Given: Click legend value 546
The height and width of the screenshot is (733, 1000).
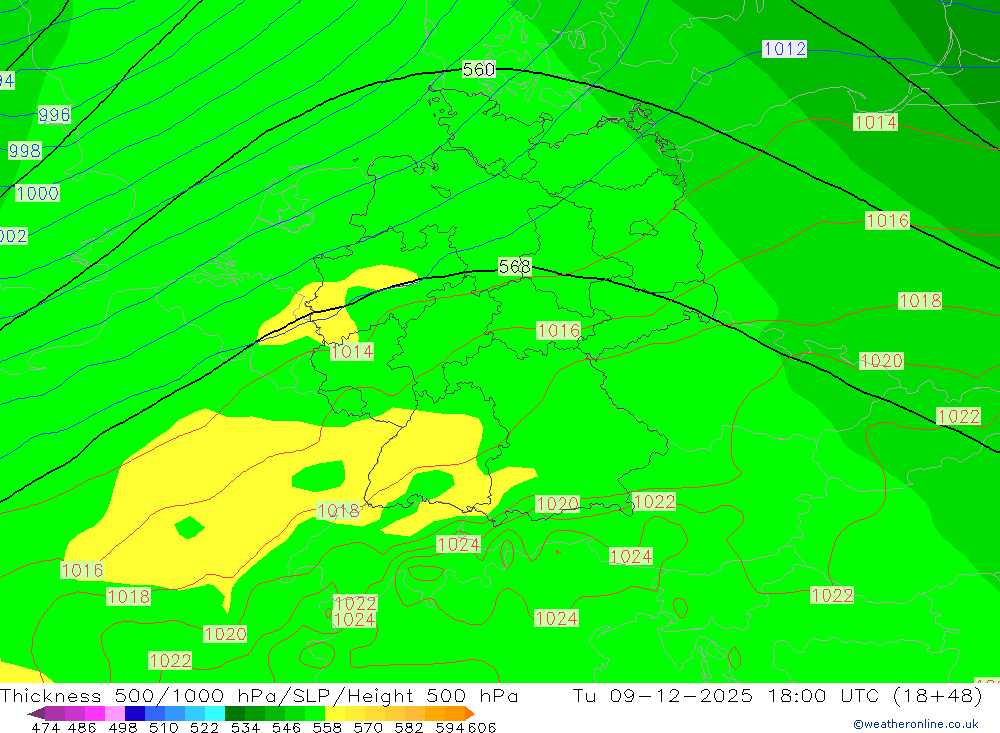Looking at the screenshot, I should (x=286, y=727).
